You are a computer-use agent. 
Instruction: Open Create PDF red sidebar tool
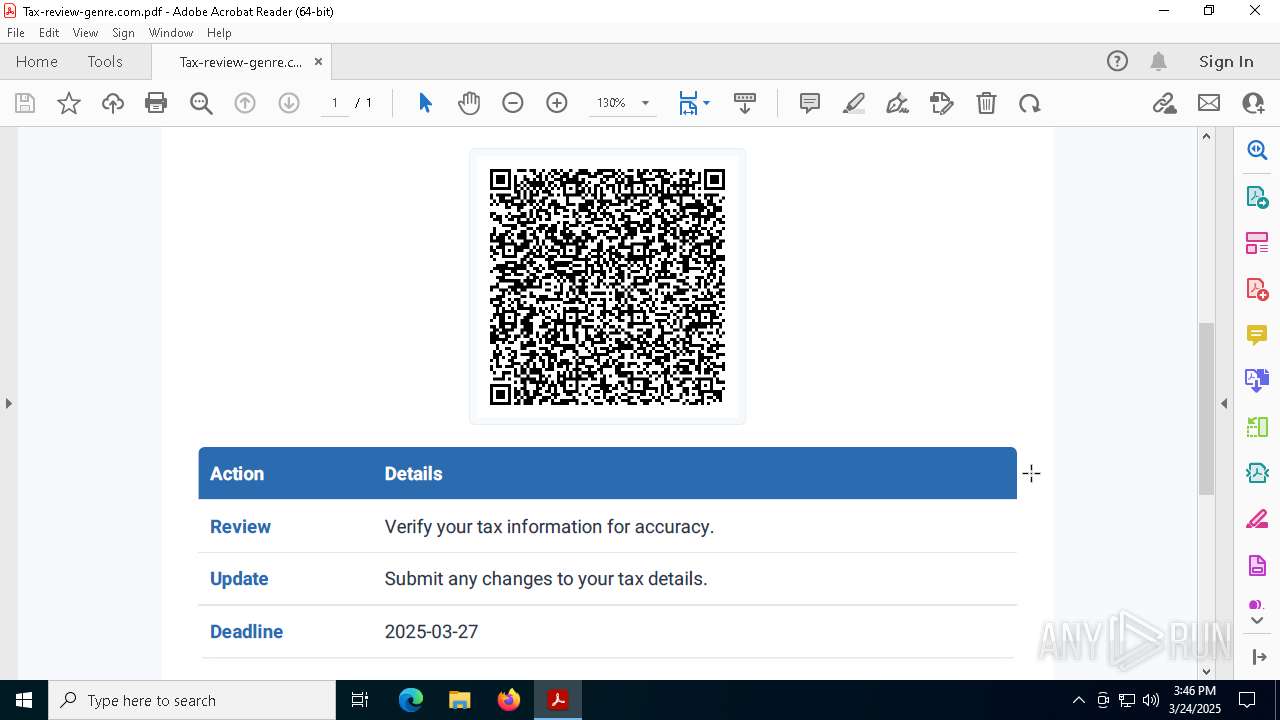click(x=1257, y=289)
